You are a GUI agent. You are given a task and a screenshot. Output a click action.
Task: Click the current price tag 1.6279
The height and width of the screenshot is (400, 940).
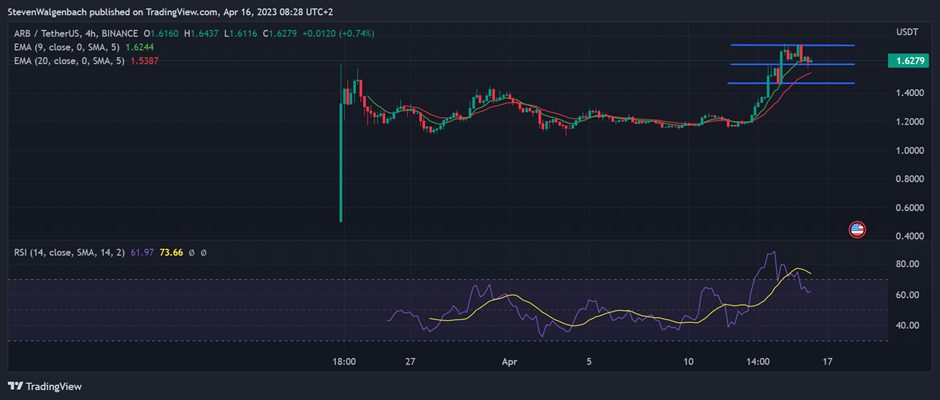908,61
